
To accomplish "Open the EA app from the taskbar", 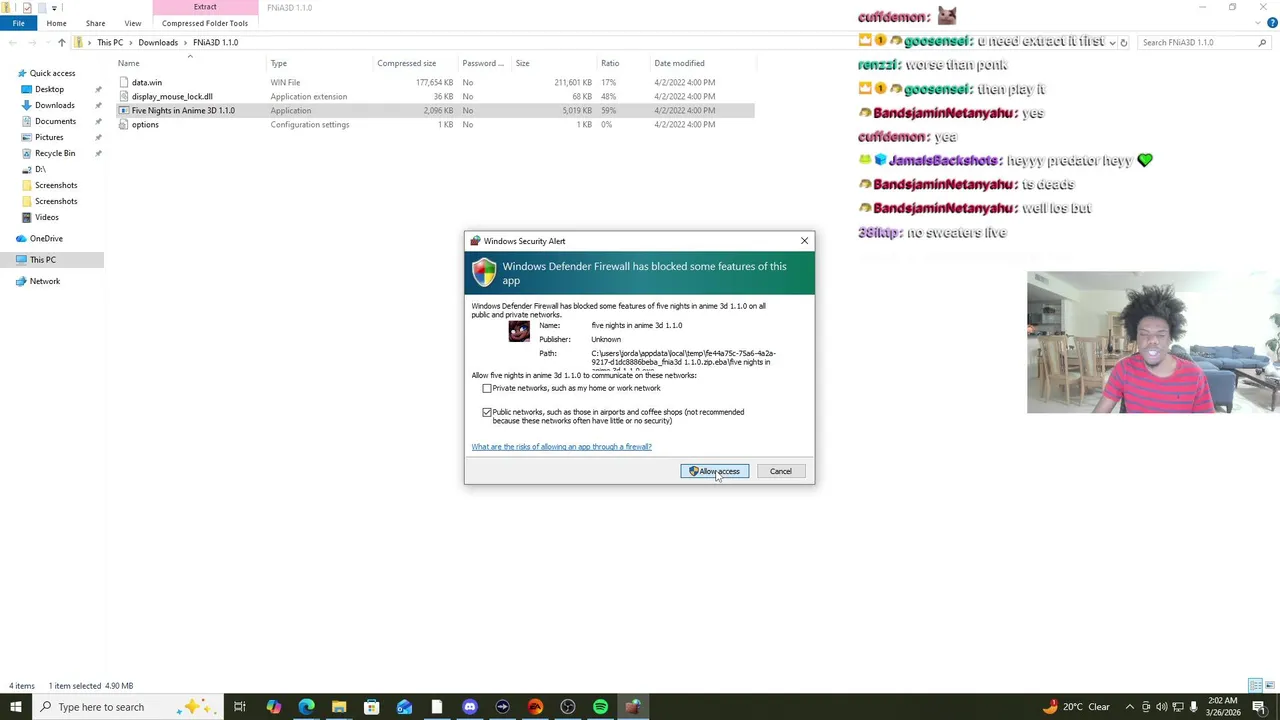I will (535, 707).
